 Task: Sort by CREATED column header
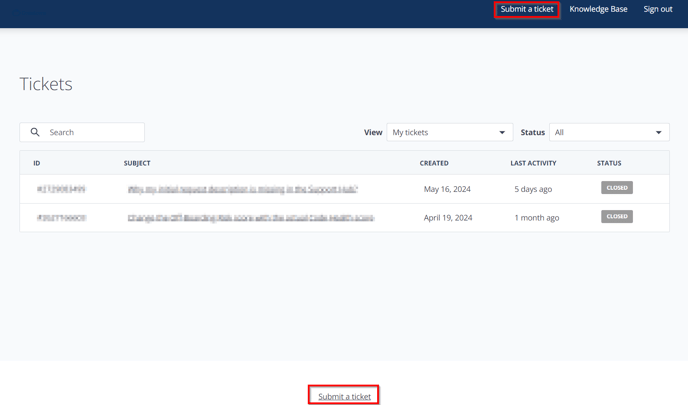pyautogui.click(x=434, y=163)
